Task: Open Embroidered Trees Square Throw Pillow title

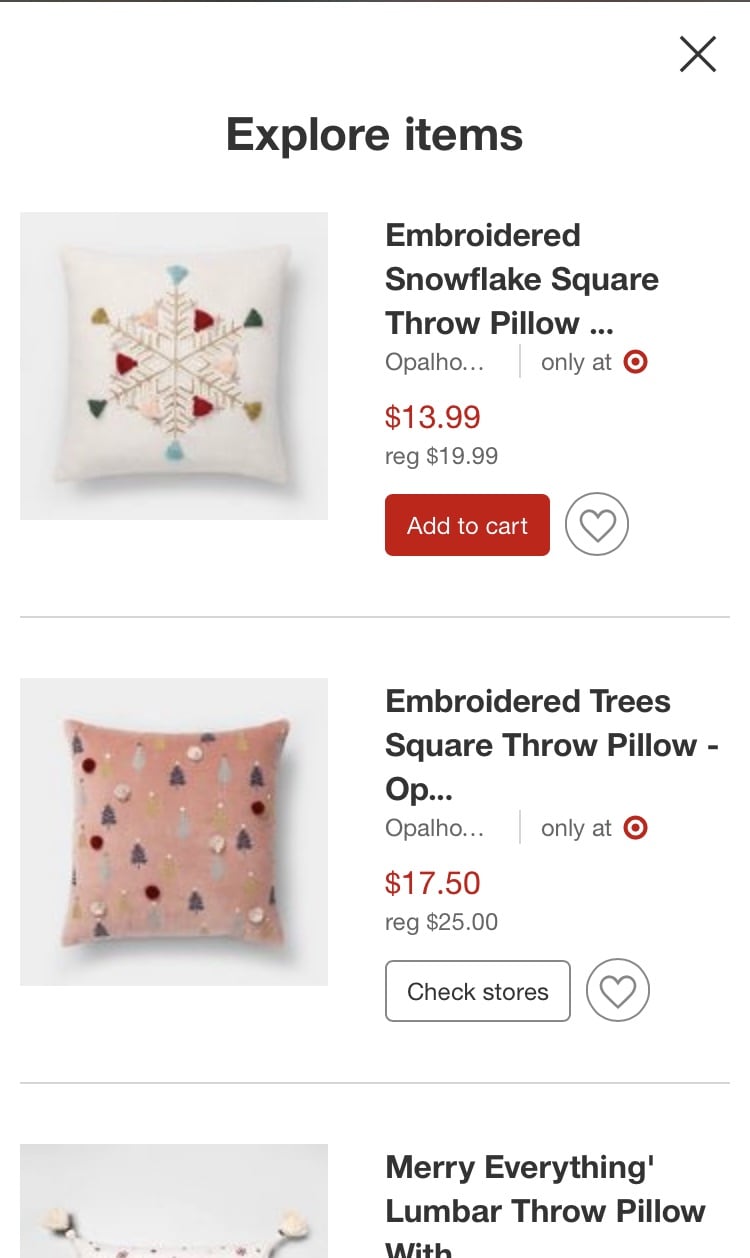Action: coord(551,745)
